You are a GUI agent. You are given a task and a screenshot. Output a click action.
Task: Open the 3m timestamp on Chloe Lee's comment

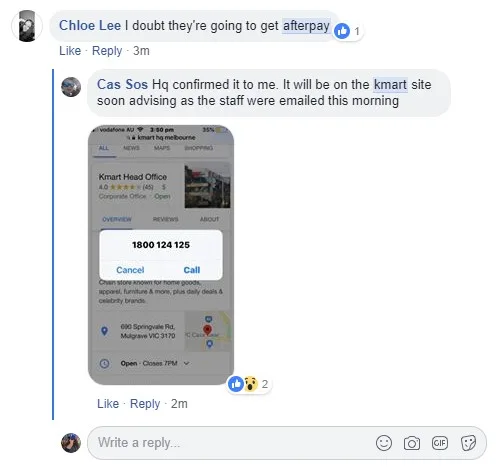click(x=141, y=51)
